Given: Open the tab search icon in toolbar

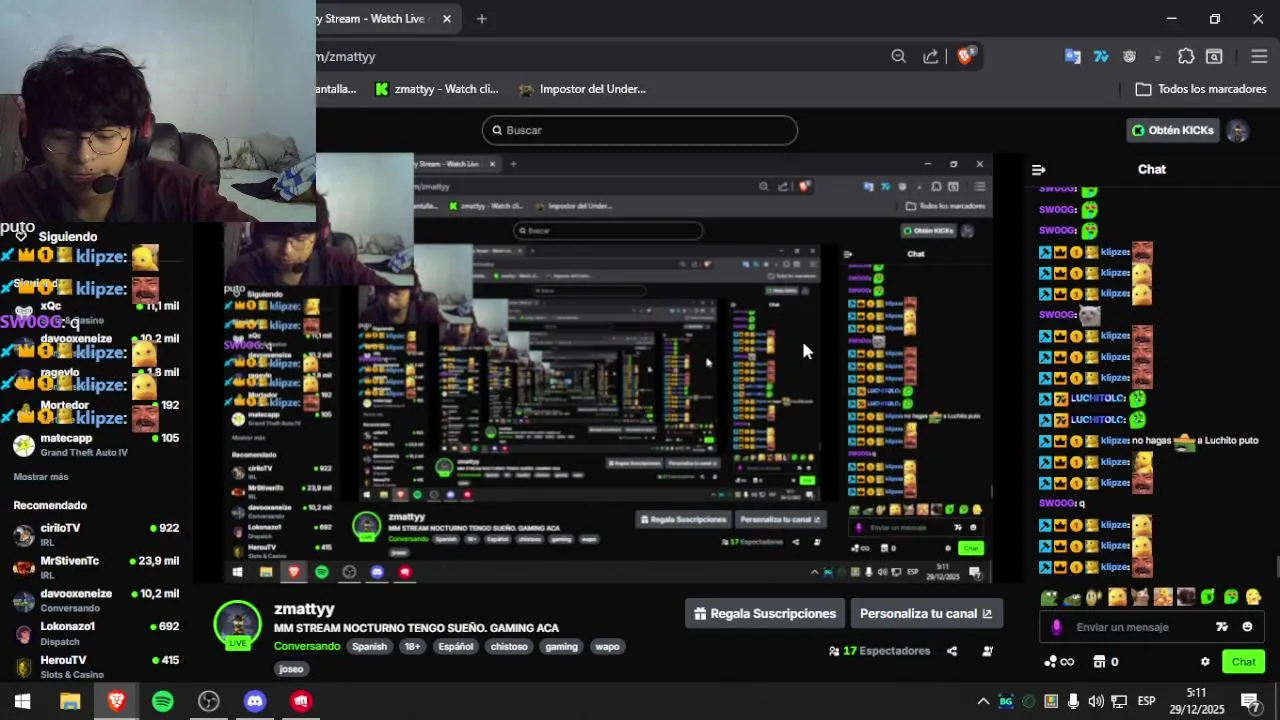Looking at the screenshot, I should pyautogui.click(x=1214, y=56).
